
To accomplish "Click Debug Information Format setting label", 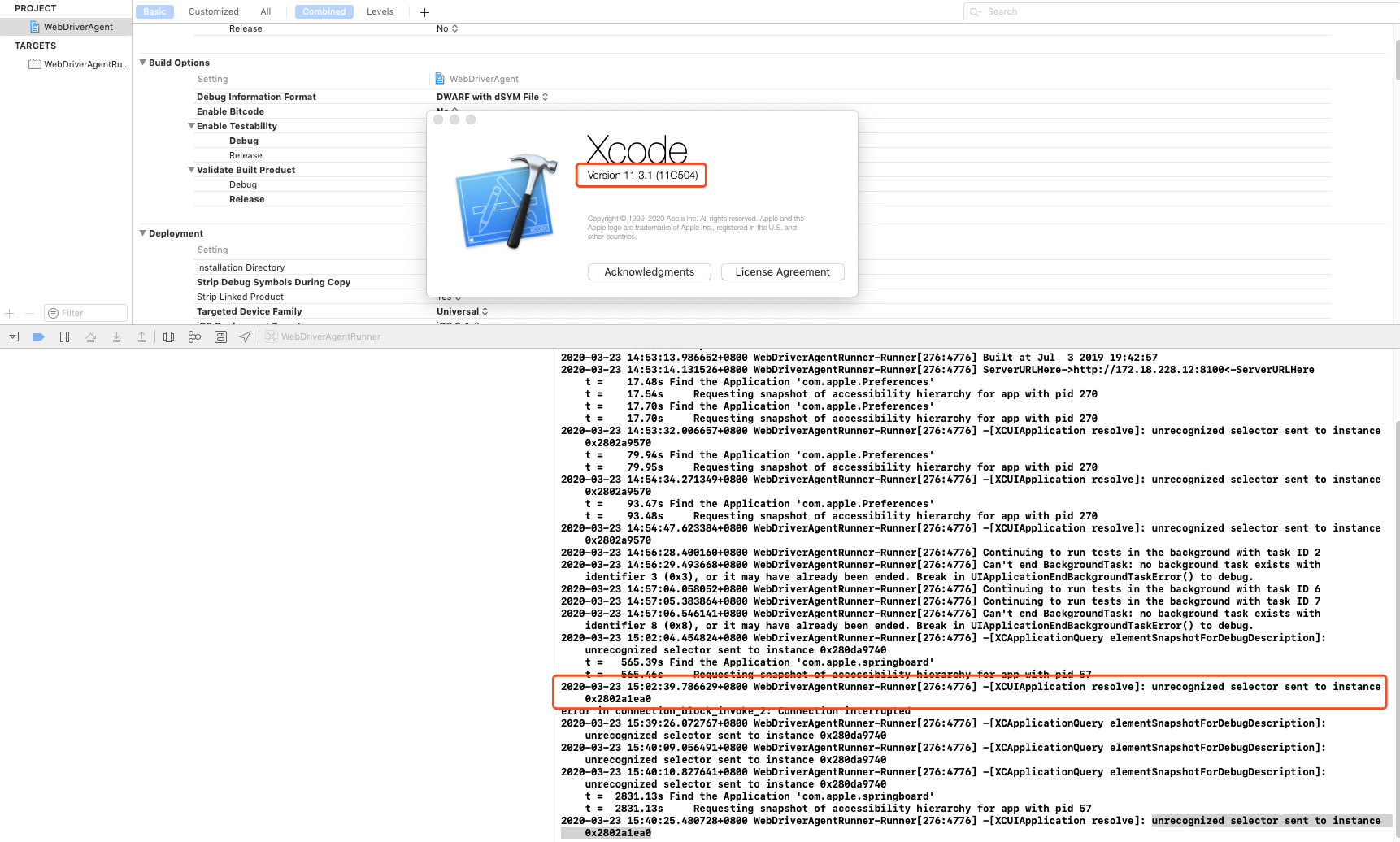I will [x=256, y=97].
